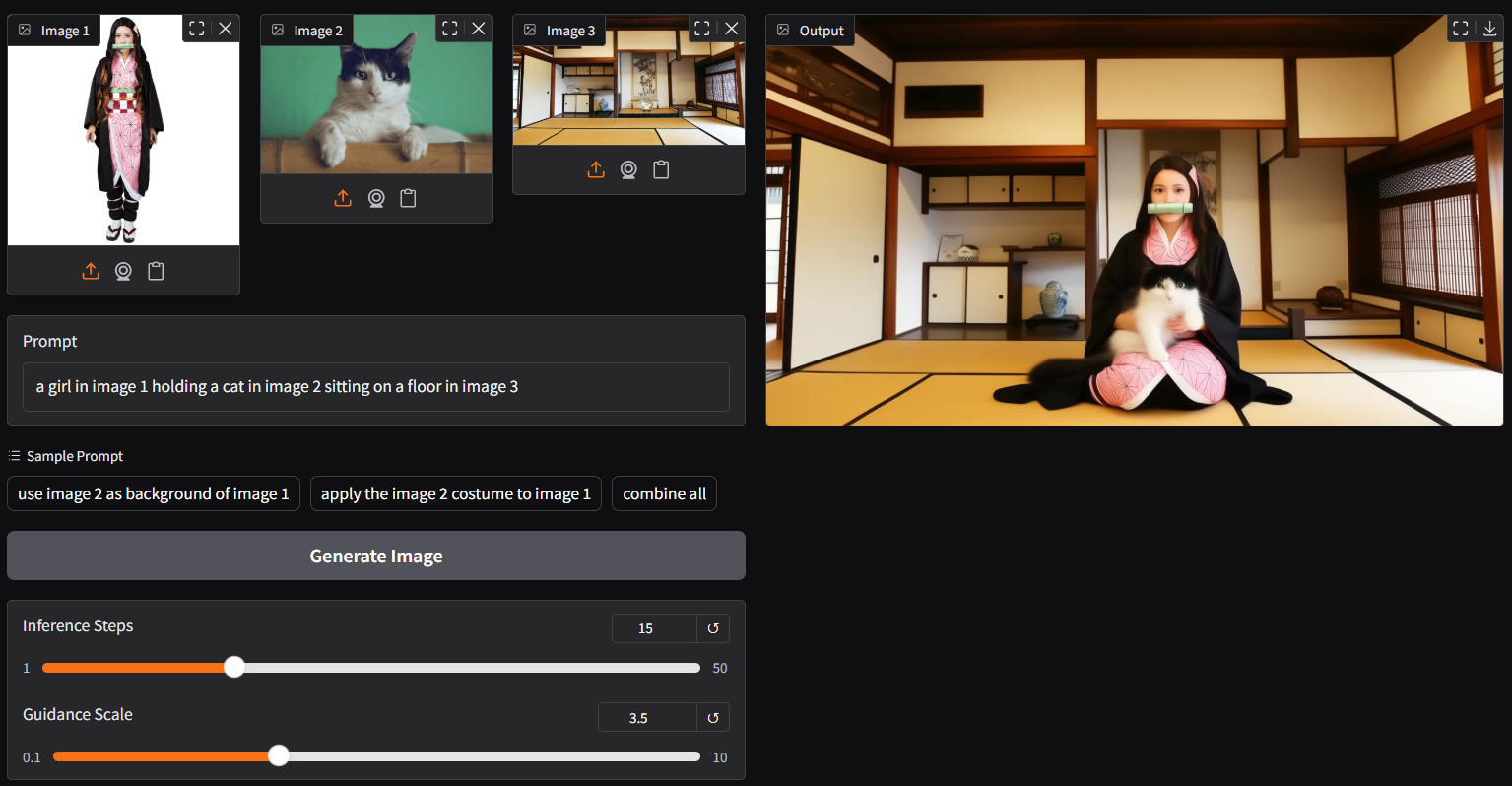Click the 'Sample Prompt' heading

tap(75, 456)
